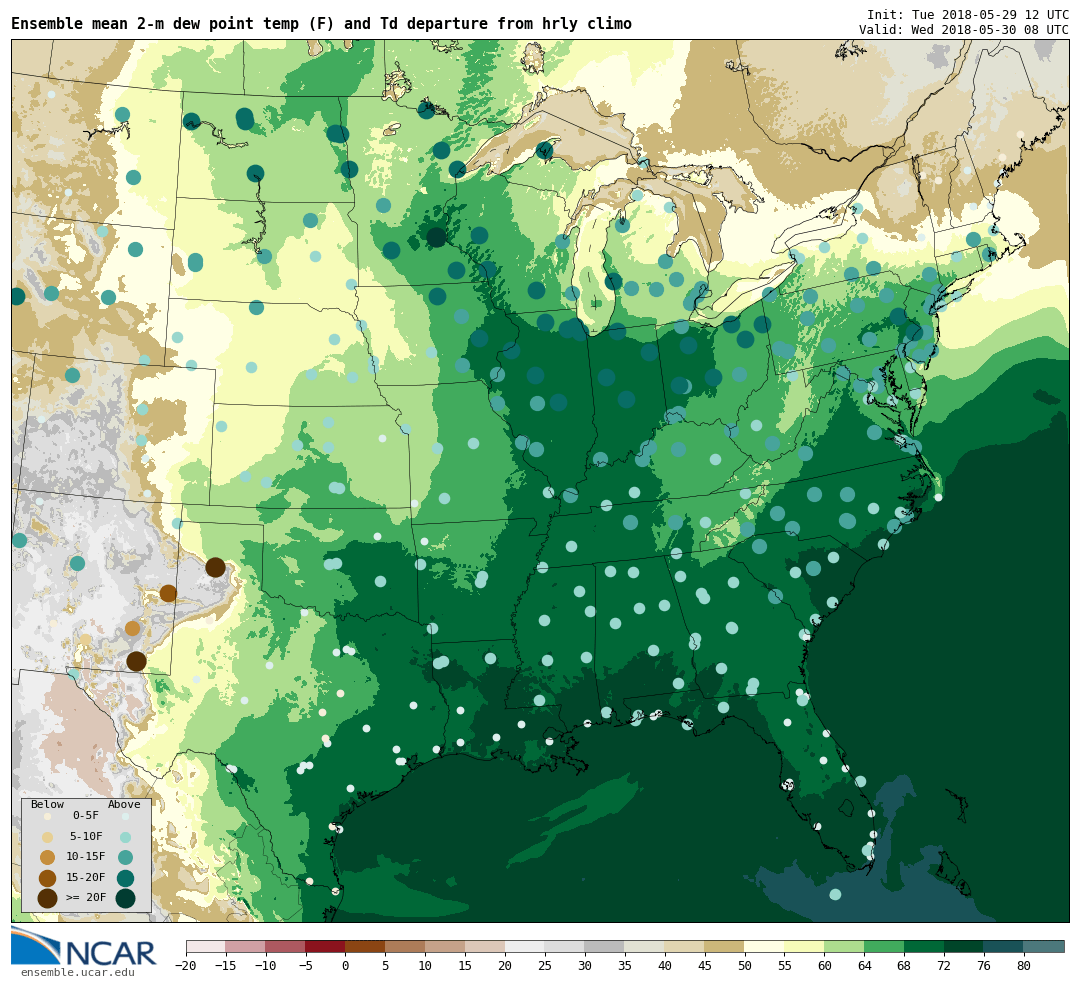This screenshot has height=985, width=1080.
Task: Click the legend's >= 20F below-normal dark brown circle
Action: point(48,899)
